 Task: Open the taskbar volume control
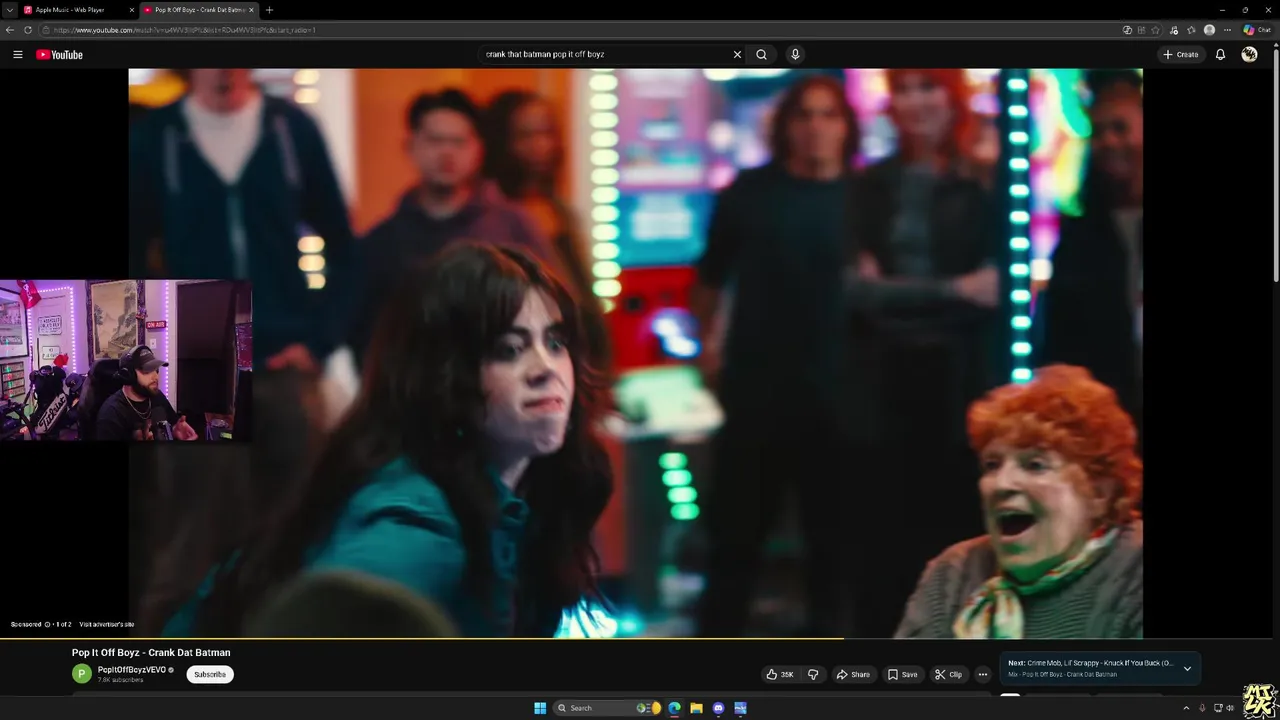click(1230, 708)
